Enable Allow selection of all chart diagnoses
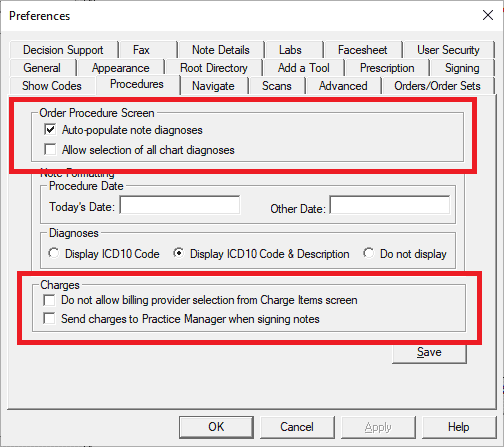This screenshot has height=447, width=504. coord(50,149)
